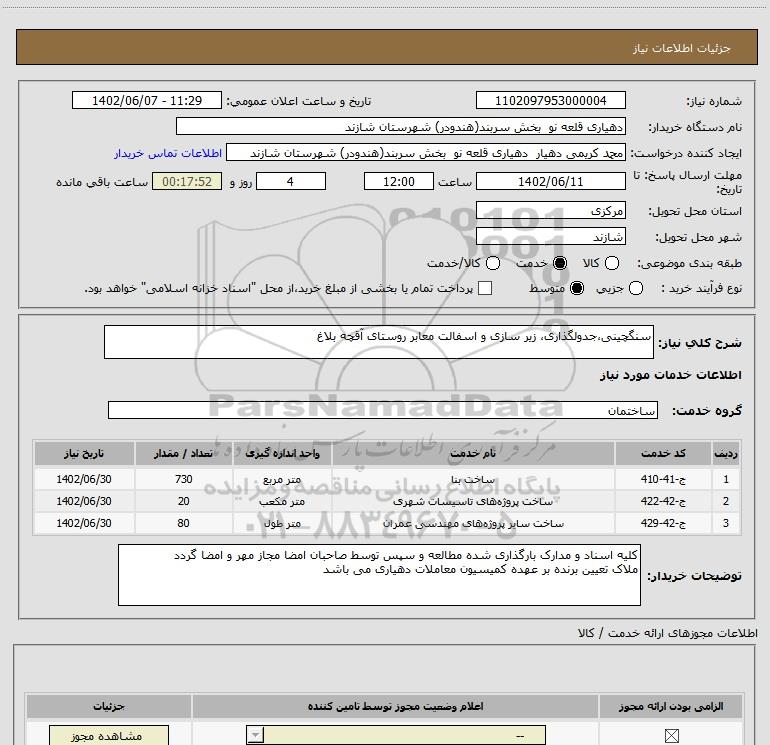This screenshot has width=770, height=745.
Task: Toggle the اسناد خزانه اسلامی payment checkbox
Action: coord(485,288)
